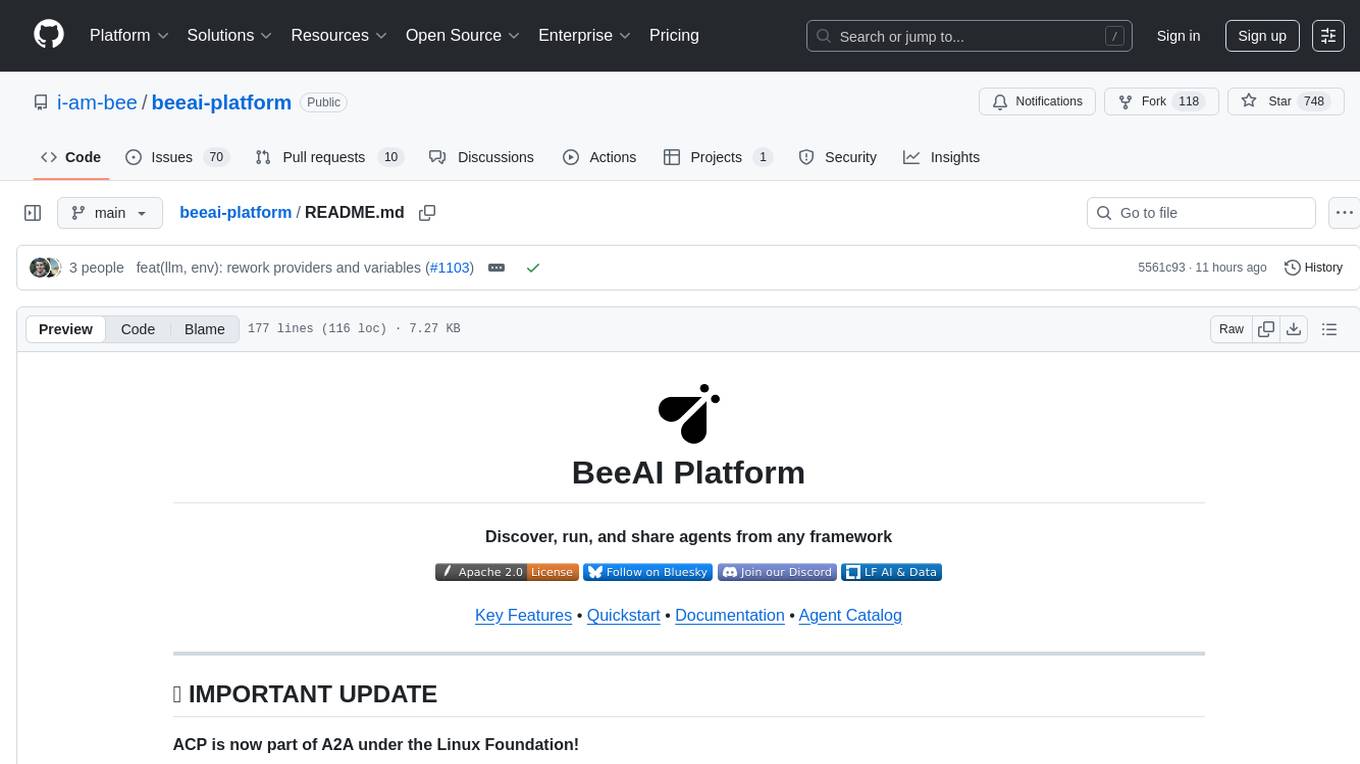Jump to Quickstart
The height and width of the screenshot is (764, 1360).
point(623,615)
